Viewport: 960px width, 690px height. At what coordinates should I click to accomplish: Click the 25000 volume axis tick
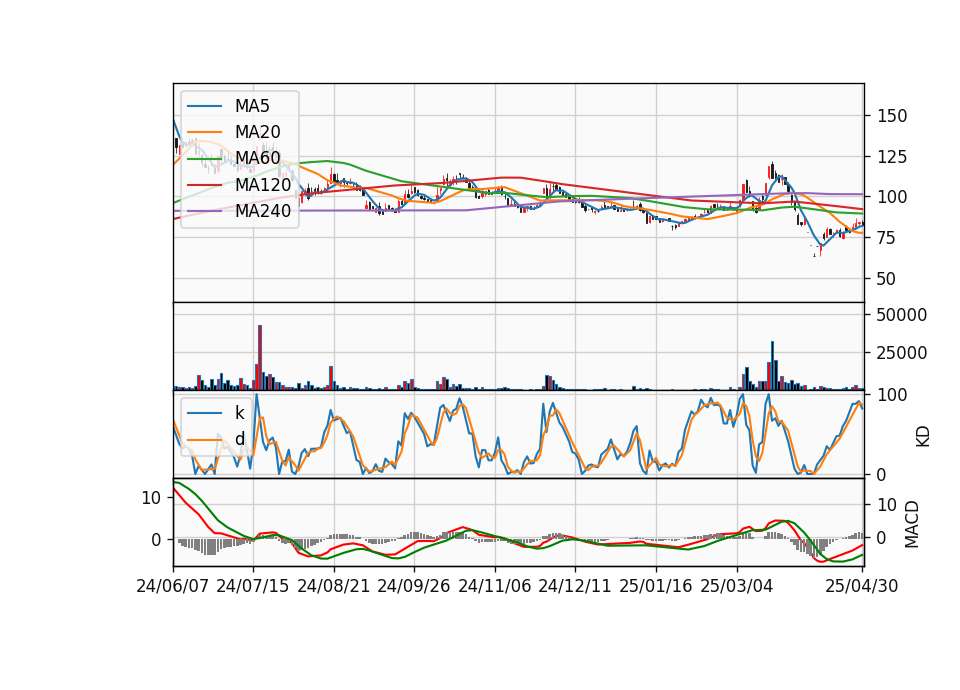[902, 353]
